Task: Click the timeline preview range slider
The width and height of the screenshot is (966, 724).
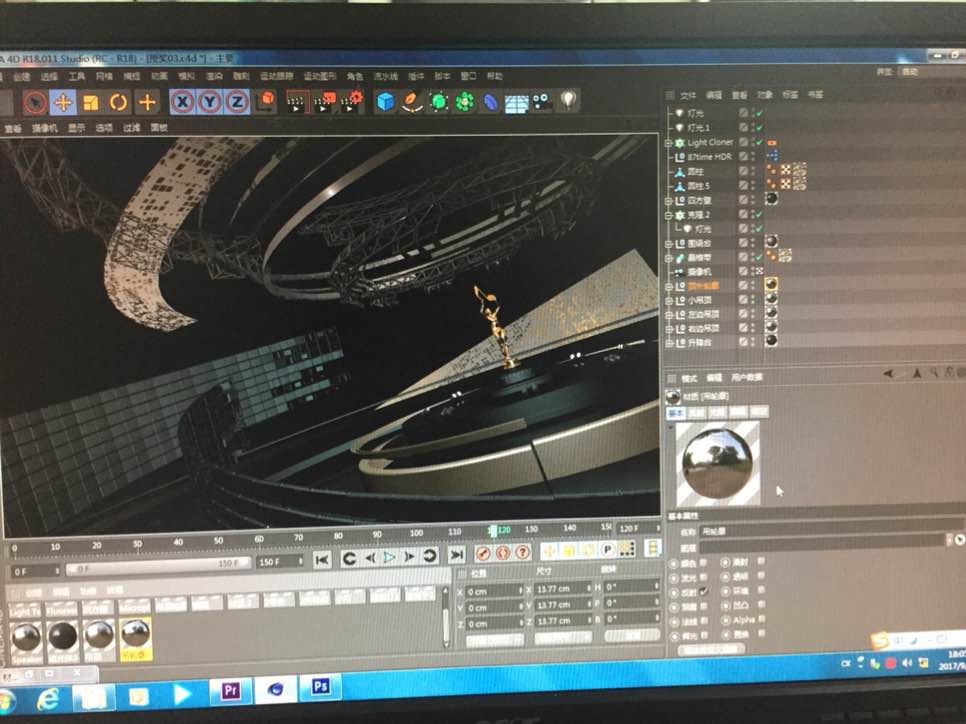Action: [x=160, y=564]
